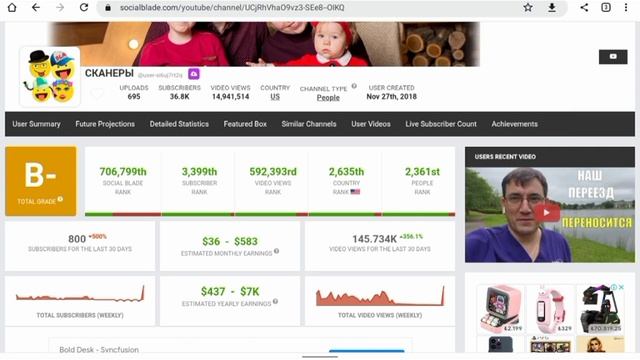Viewport: 640px width, 360px height.
Task: Click the 14,941,514 video views count
Action: point(230,97)
